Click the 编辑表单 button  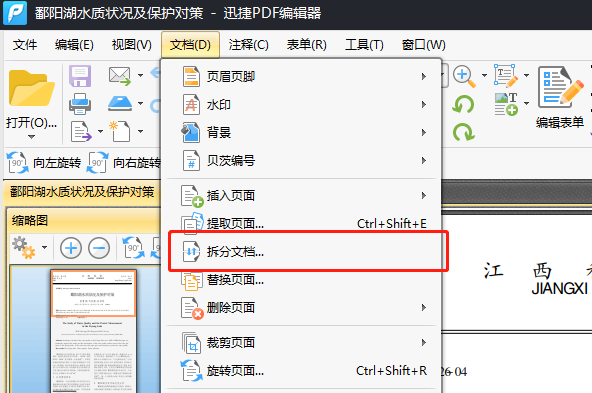560,97
